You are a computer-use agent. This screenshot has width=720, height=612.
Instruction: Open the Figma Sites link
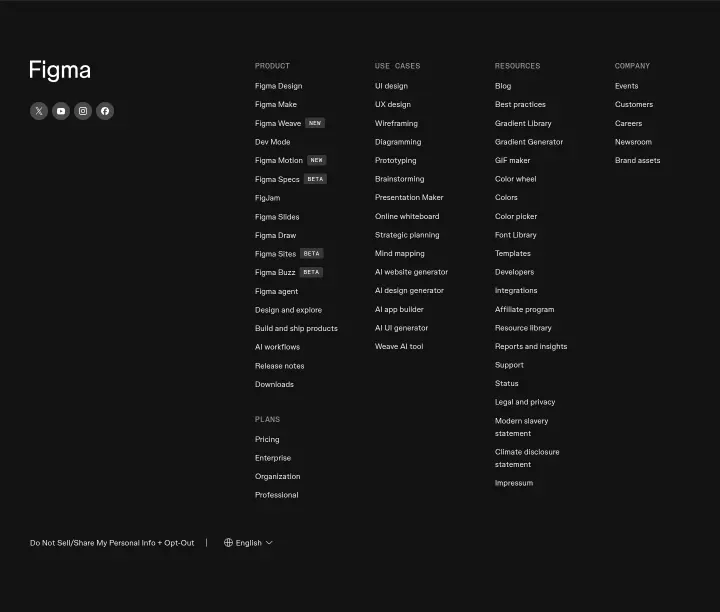point(276,254)
